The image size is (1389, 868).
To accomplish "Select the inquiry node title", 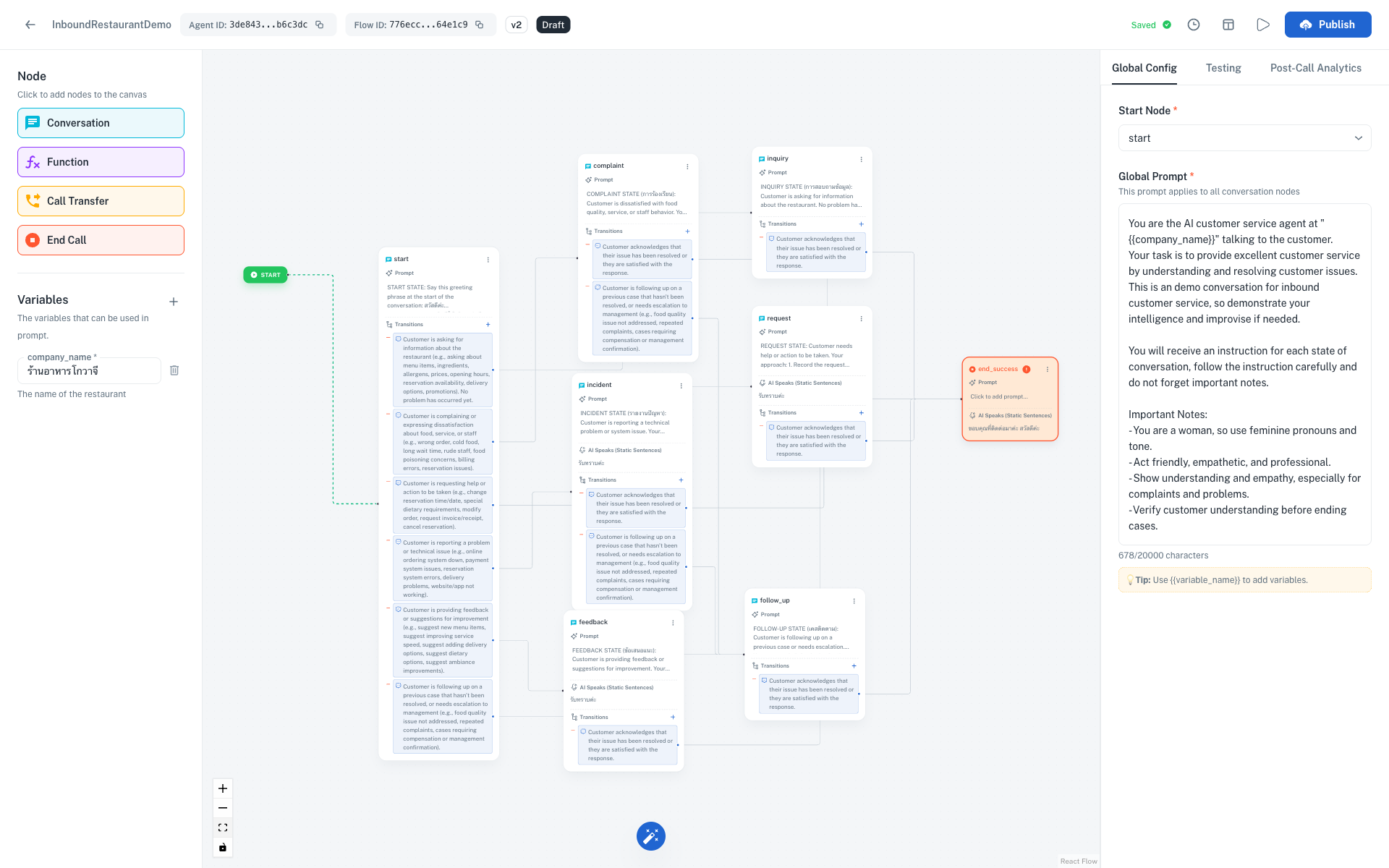I will [778, 158].
